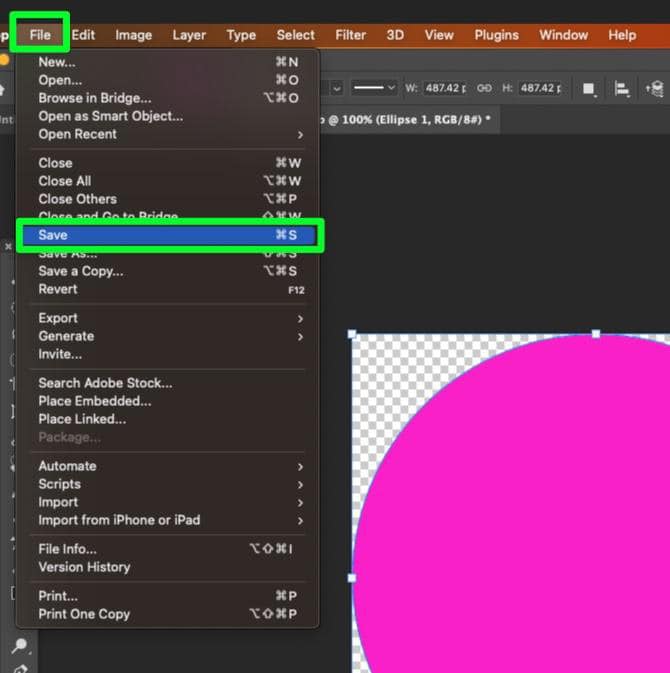
Task: Select Browse in Bridge...
Action: pos(170,98)
